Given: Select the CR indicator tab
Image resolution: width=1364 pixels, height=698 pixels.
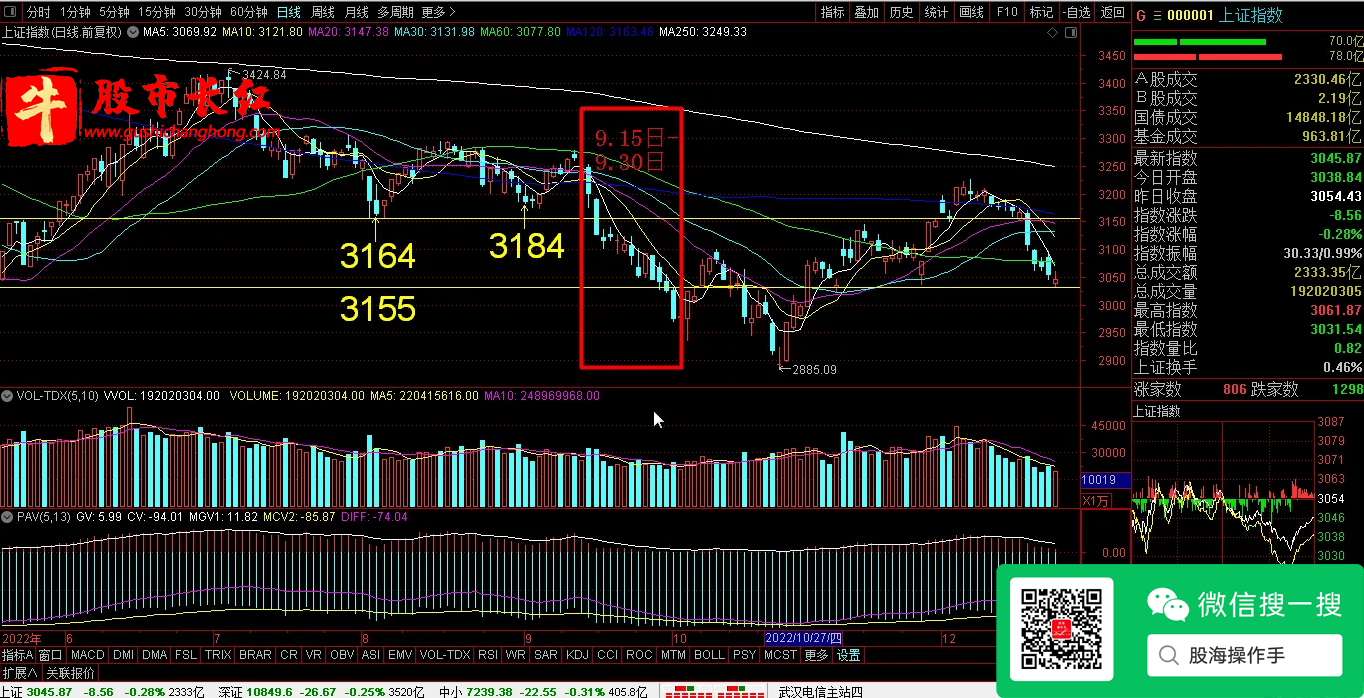Looking at the screenshot, I should (x=289, y=655).
